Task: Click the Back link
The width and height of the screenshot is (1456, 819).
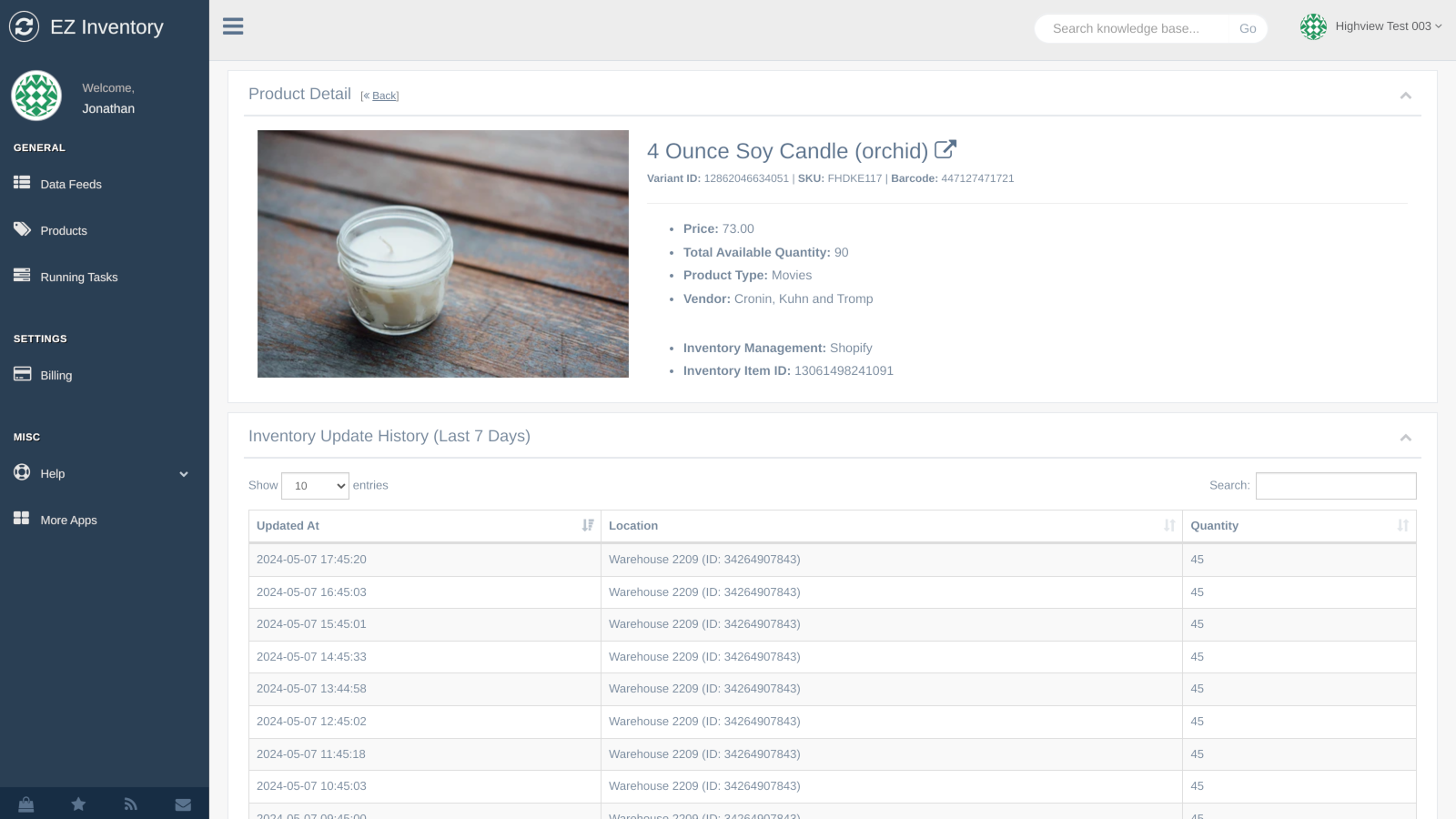Action: [x=385, y=96]
